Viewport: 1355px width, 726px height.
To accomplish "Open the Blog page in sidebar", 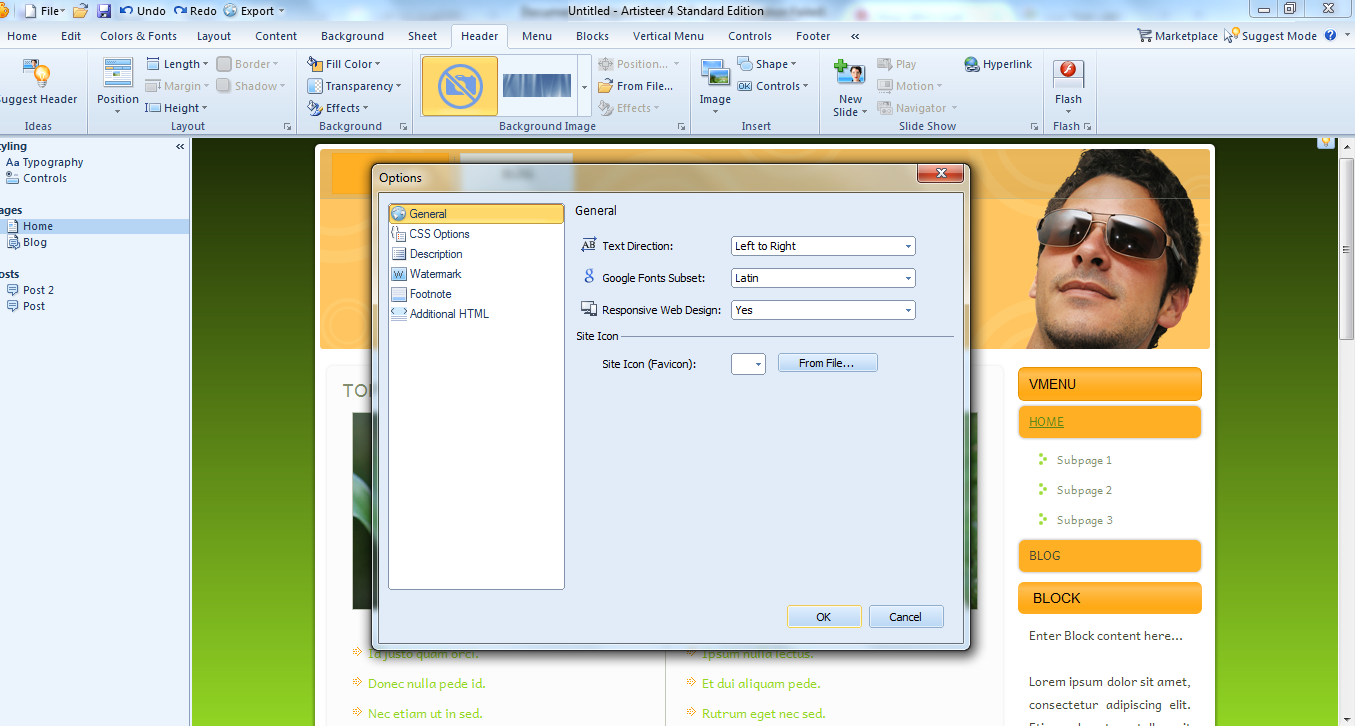I will pos(27,242).
